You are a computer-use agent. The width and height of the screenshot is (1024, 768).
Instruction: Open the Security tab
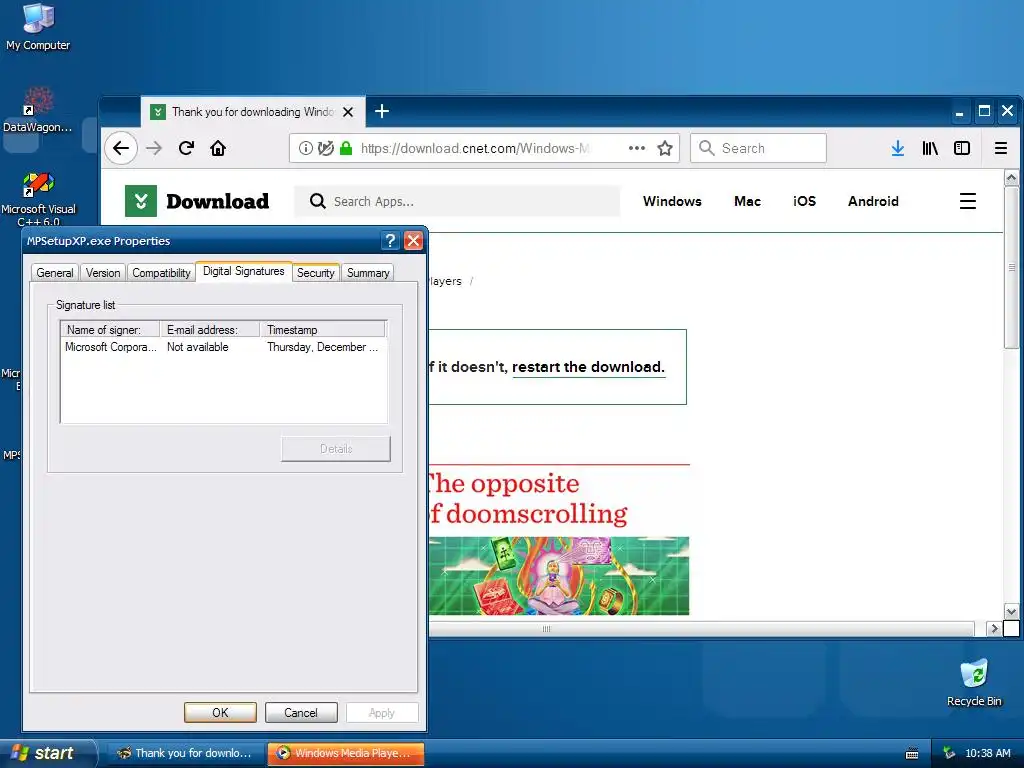click(315, 273)
